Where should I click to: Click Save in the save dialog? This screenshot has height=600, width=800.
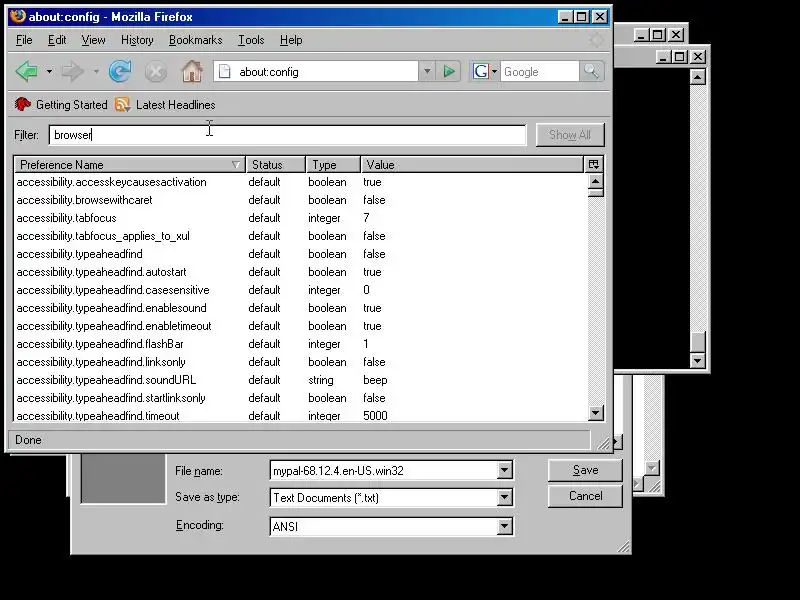(x=585, y=470)
